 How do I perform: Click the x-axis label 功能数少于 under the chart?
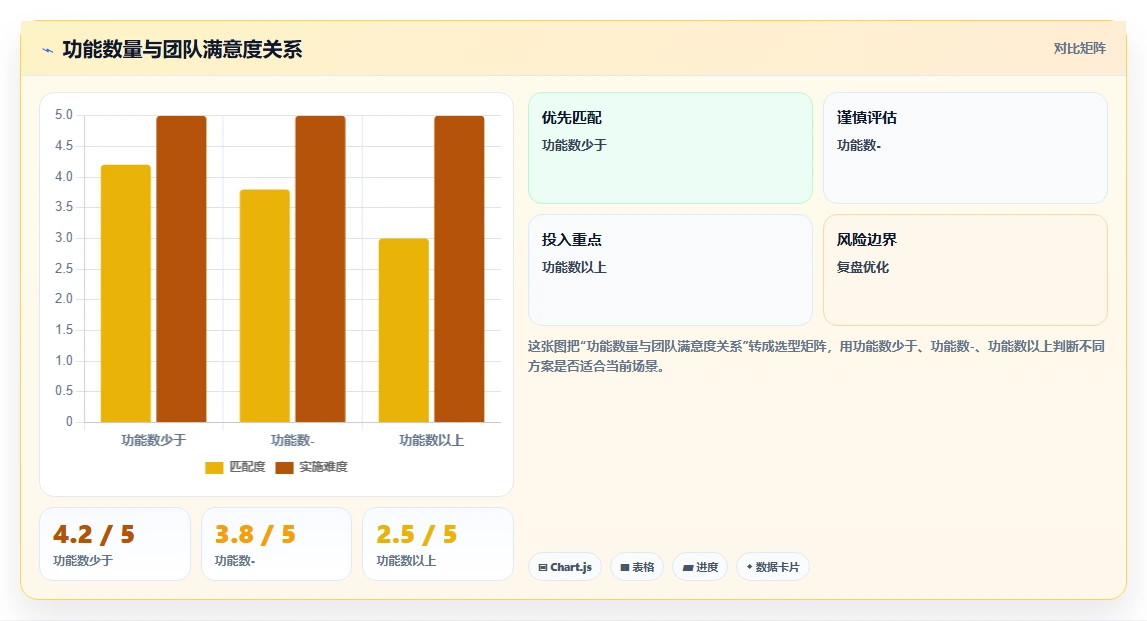coord(154,440)
